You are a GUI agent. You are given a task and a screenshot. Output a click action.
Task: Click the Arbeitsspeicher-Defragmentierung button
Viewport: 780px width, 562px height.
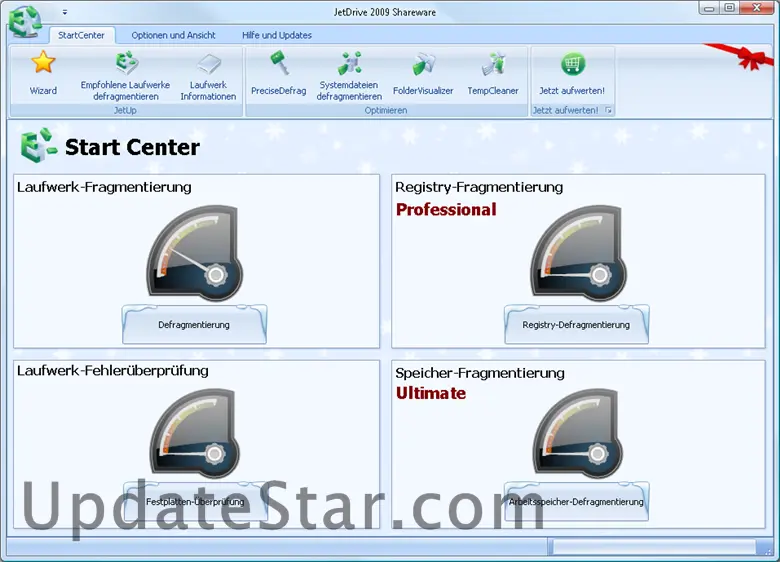[577, 502]
